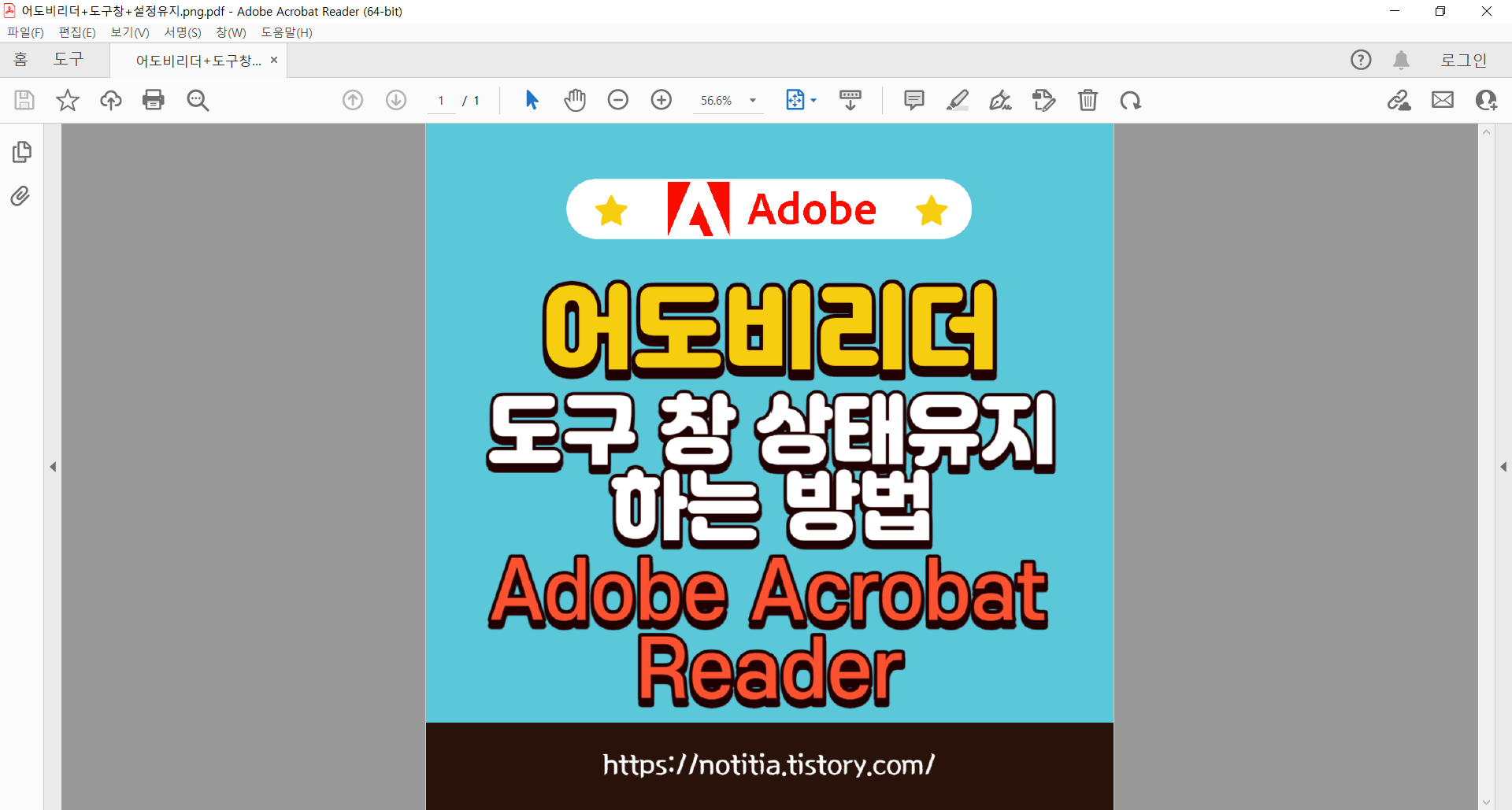Zoom in with plus button
Image resolution: width=1512 pixels, height=810 pixels.
(661, 100)
